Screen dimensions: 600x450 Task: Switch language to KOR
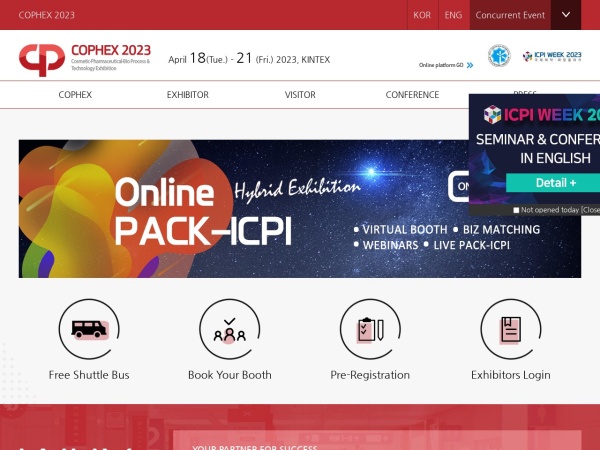click(422, 15)
